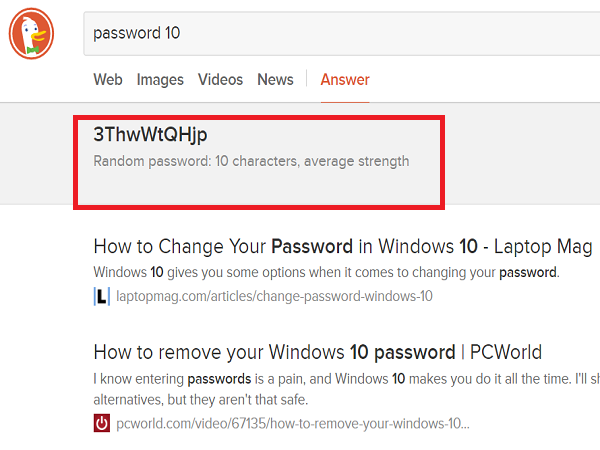
Task: Switch to the Web tab
Action: (x=108, y=80)
